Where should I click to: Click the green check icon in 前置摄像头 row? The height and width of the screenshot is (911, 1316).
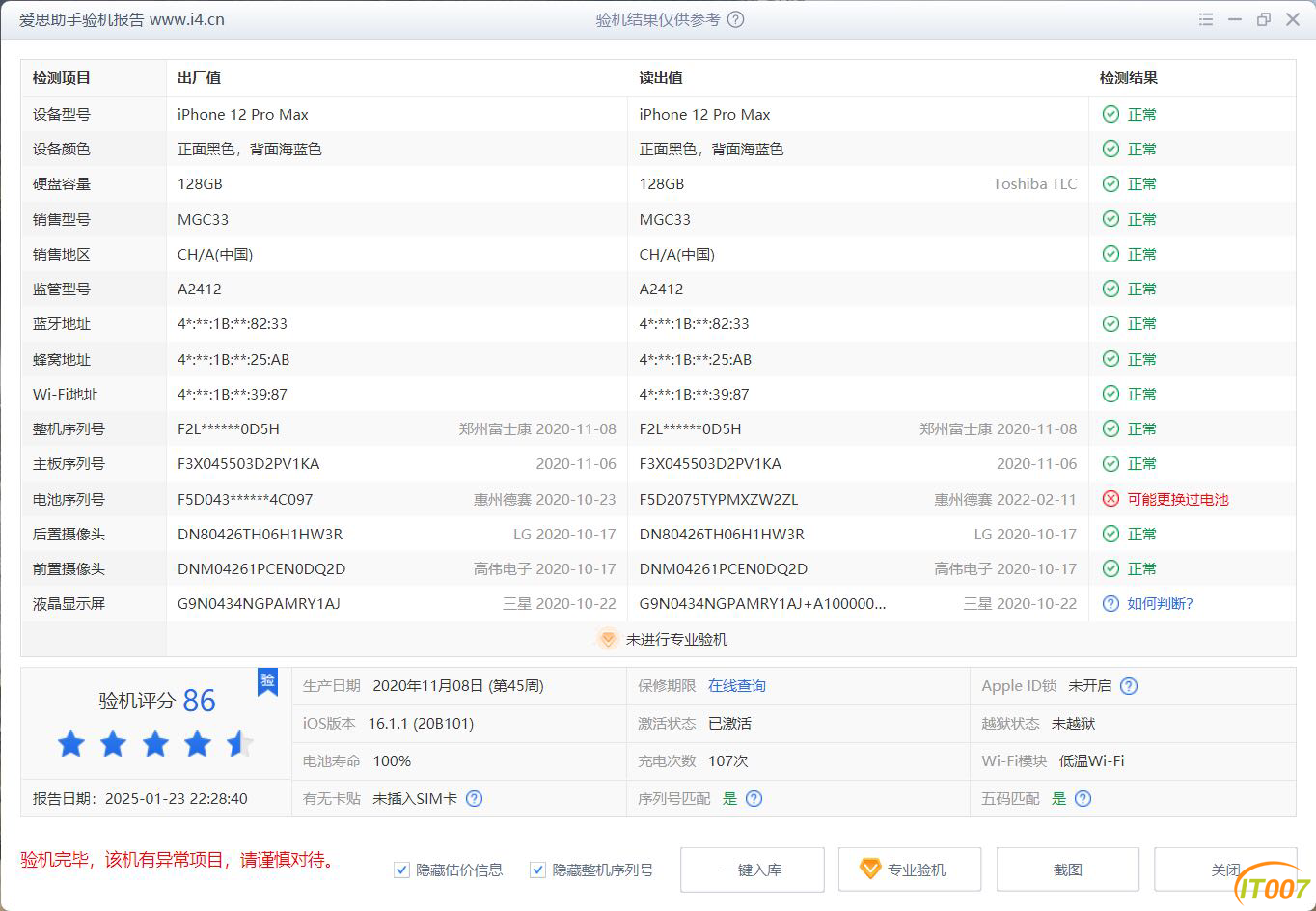click(x=1110, y=568)
